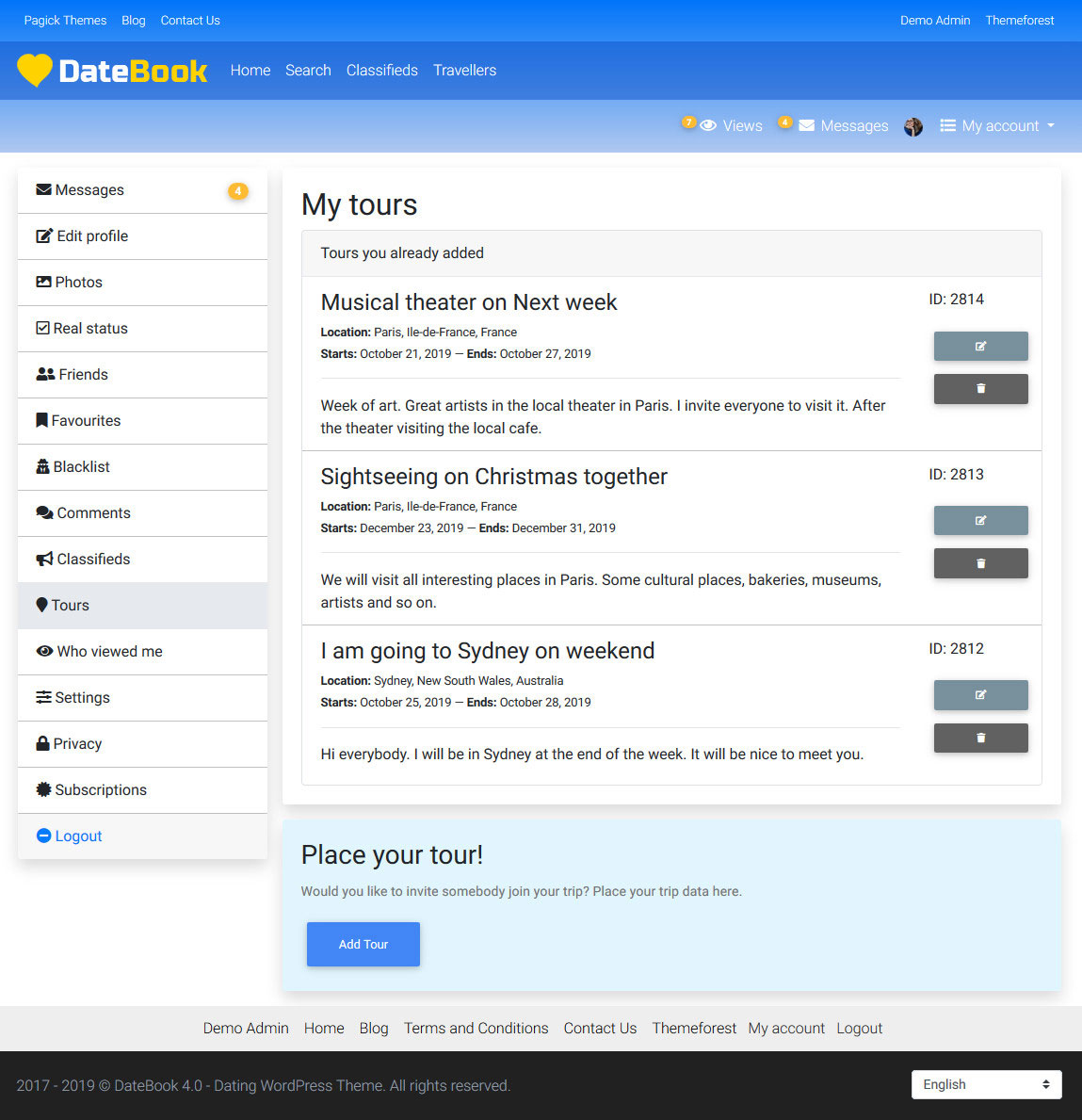Open Sightseeing on Christmas together title
Viewport: 1082px width, 1120px height.
pos(493,477)
